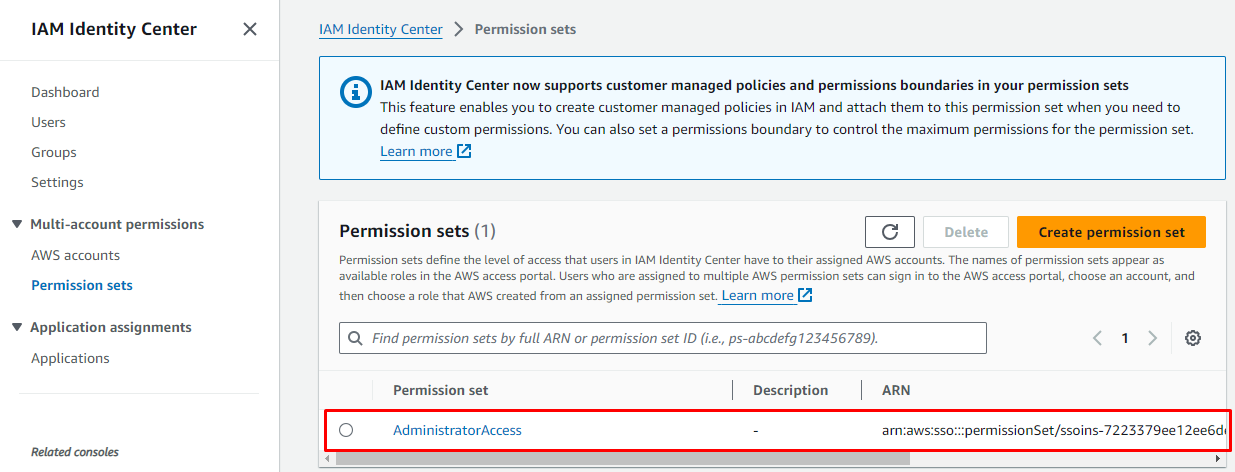Screen dimensions: 1235x472
Task: Open the AdministratorAccess permission set link
Action: (457, 430)
